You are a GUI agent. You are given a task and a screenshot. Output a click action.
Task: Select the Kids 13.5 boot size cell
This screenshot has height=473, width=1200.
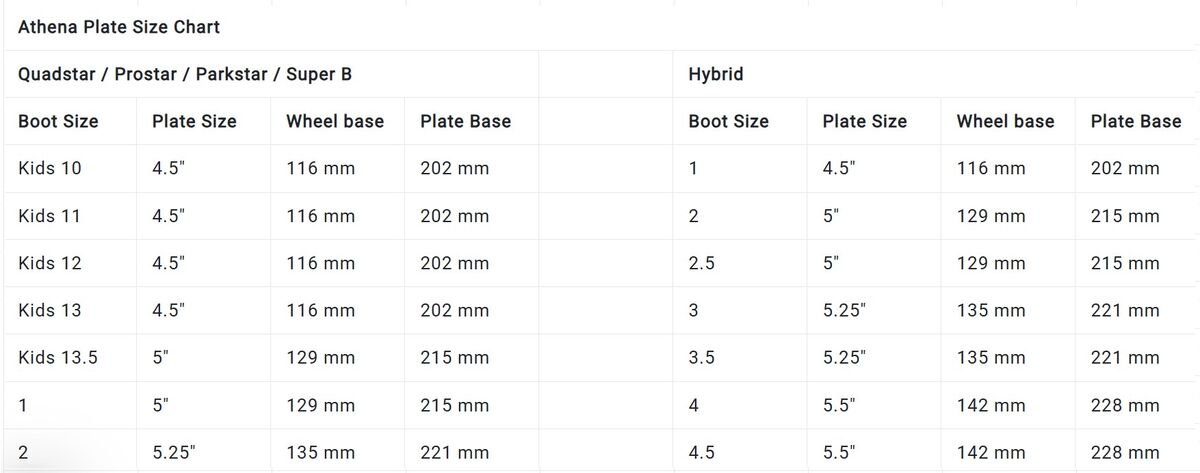(58, 357)
